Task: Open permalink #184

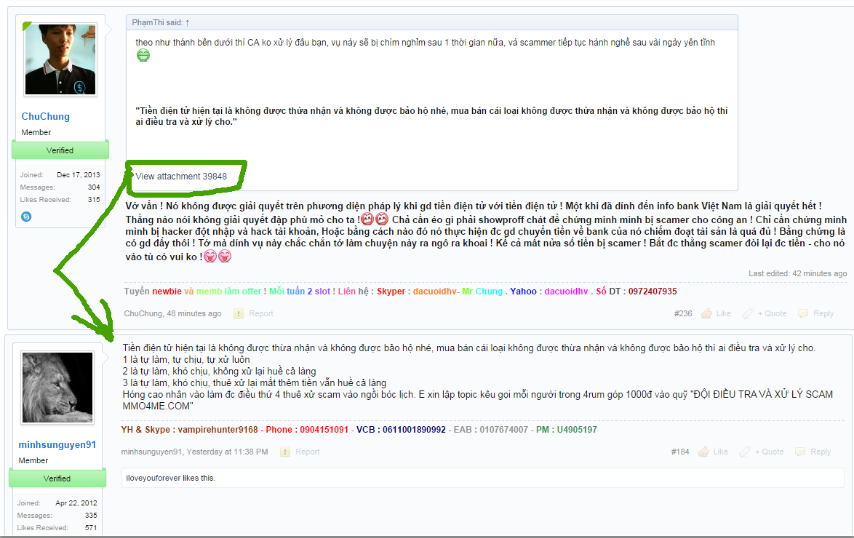Action: click(680, 452)
